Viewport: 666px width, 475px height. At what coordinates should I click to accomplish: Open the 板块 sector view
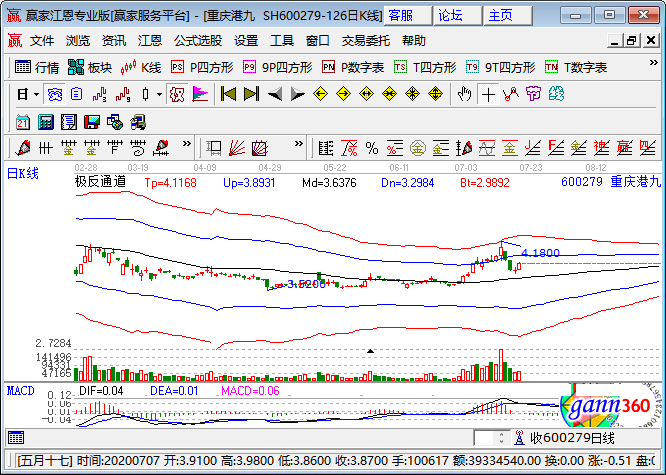click(x=89, y=67)
